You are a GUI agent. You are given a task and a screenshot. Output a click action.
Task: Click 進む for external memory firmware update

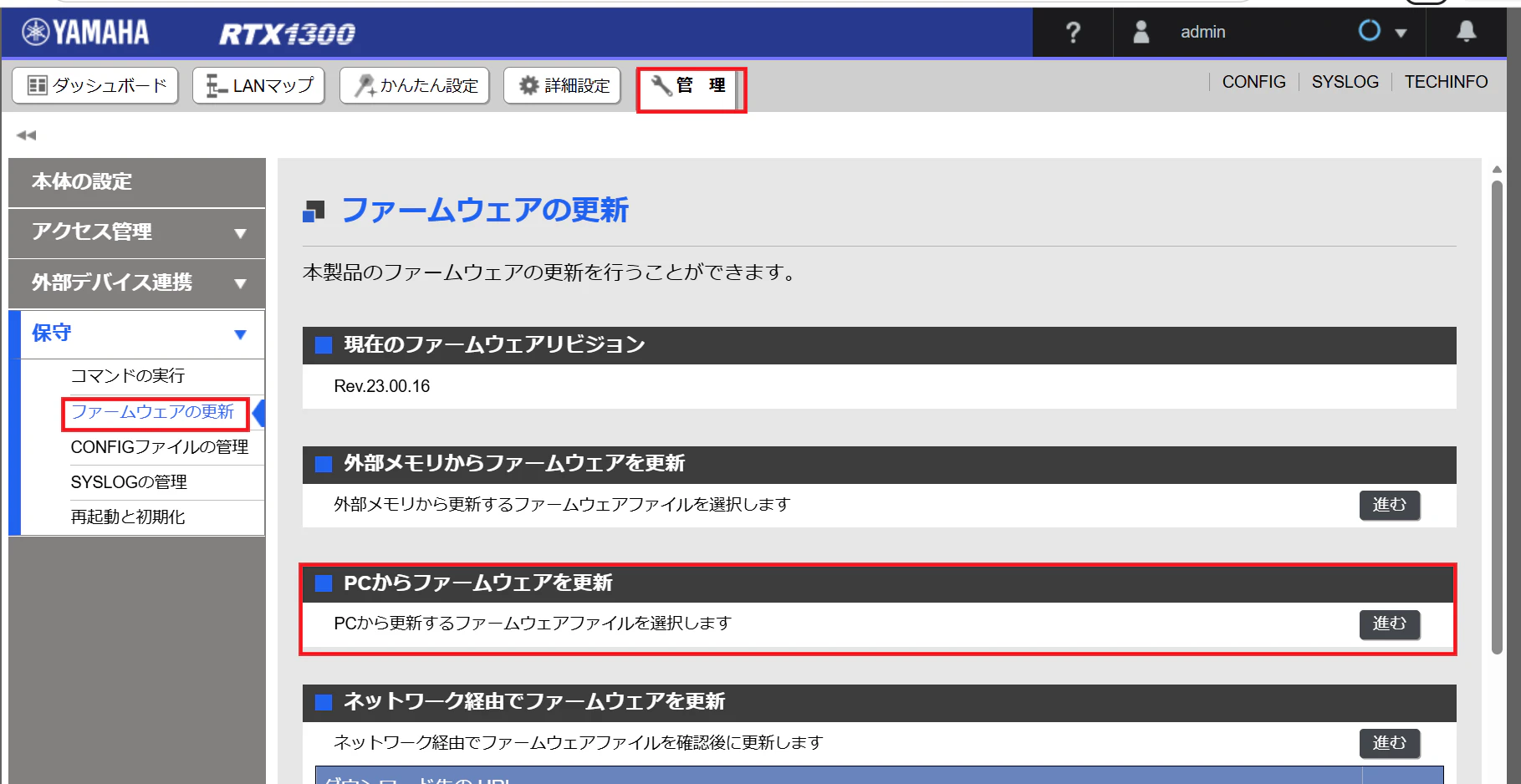[1389, 505]
